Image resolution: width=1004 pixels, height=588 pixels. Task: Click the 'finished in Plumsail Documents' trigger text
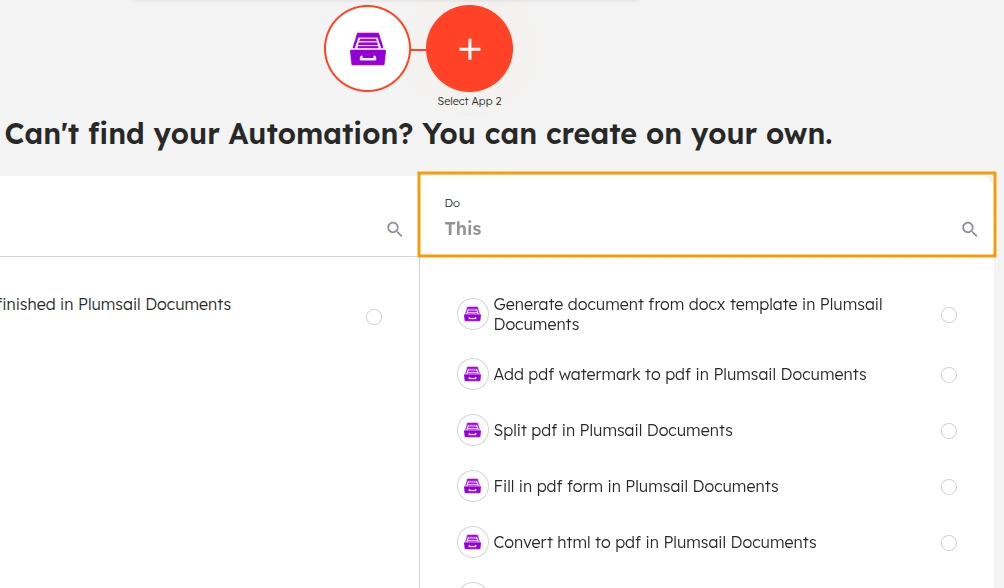click(x=115, y=304)
